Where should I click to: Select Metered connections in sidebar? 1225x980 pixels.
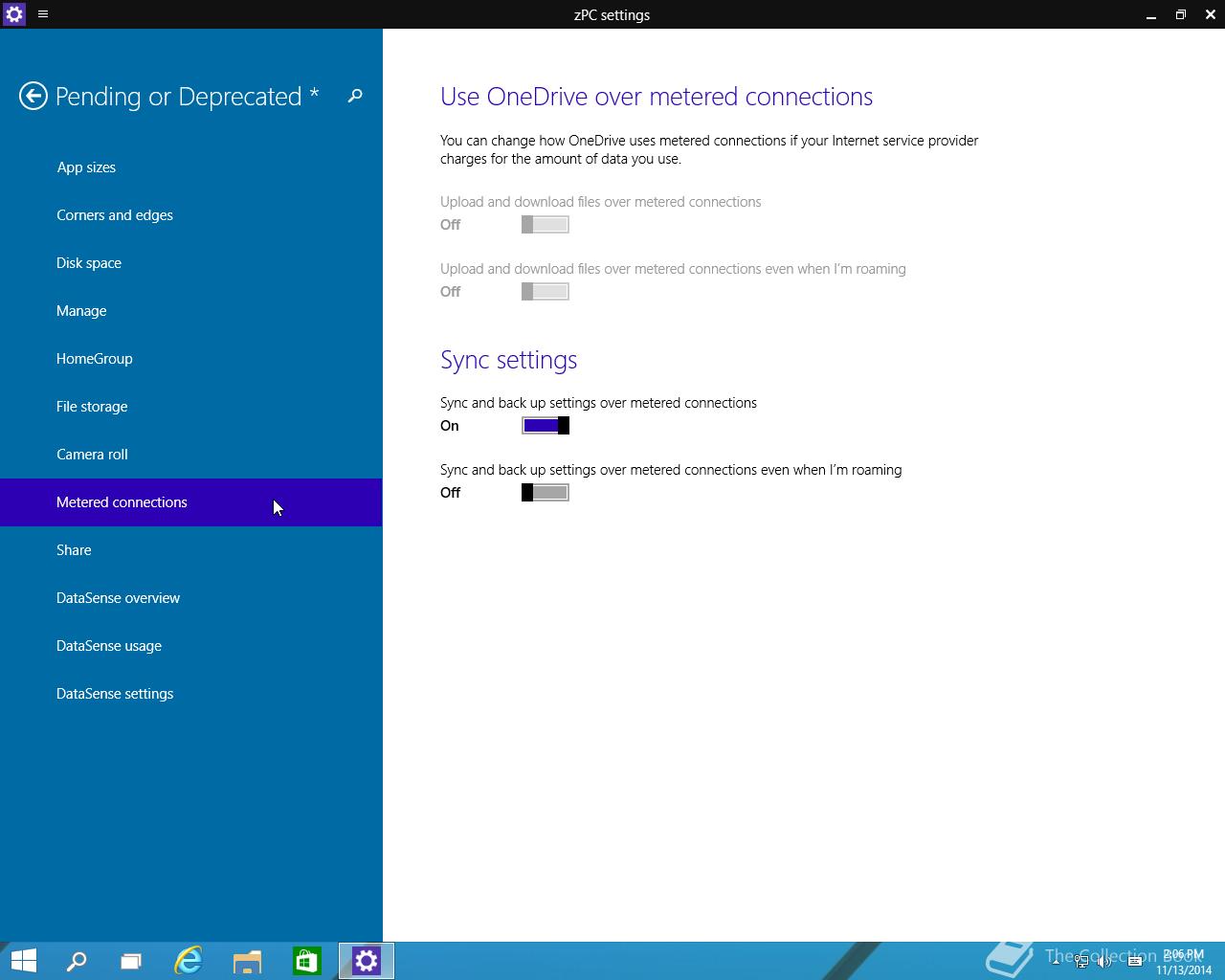[191, 502]
